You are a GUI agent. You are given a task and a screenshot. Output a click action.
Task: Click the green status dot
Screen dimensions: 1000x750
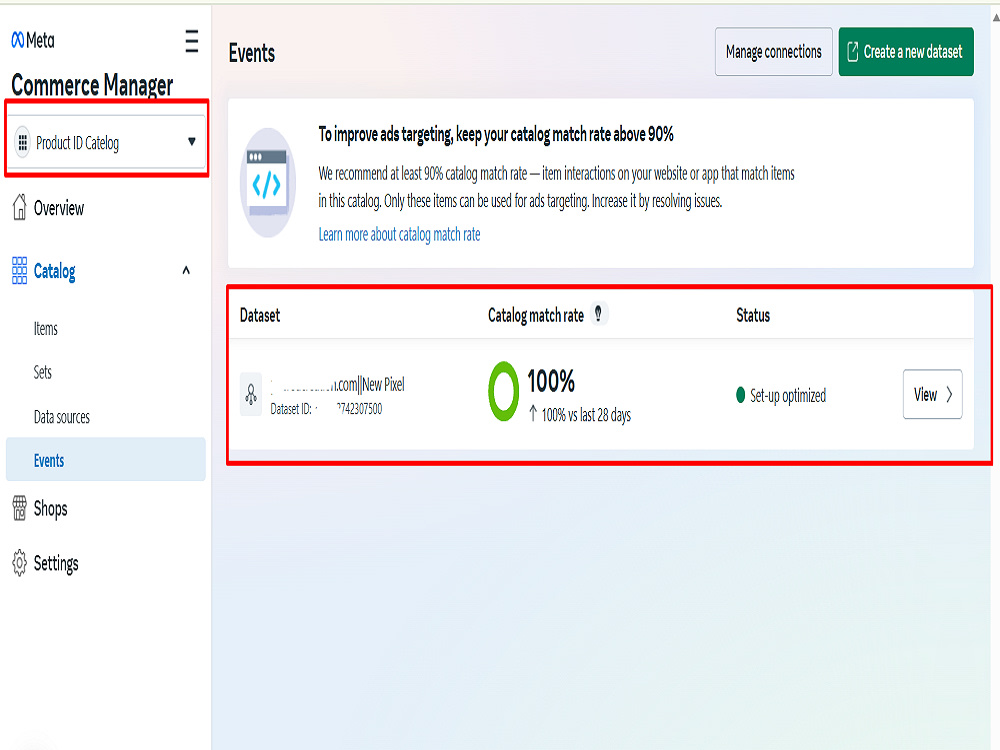pyautogui.click(x=740, y=395)
